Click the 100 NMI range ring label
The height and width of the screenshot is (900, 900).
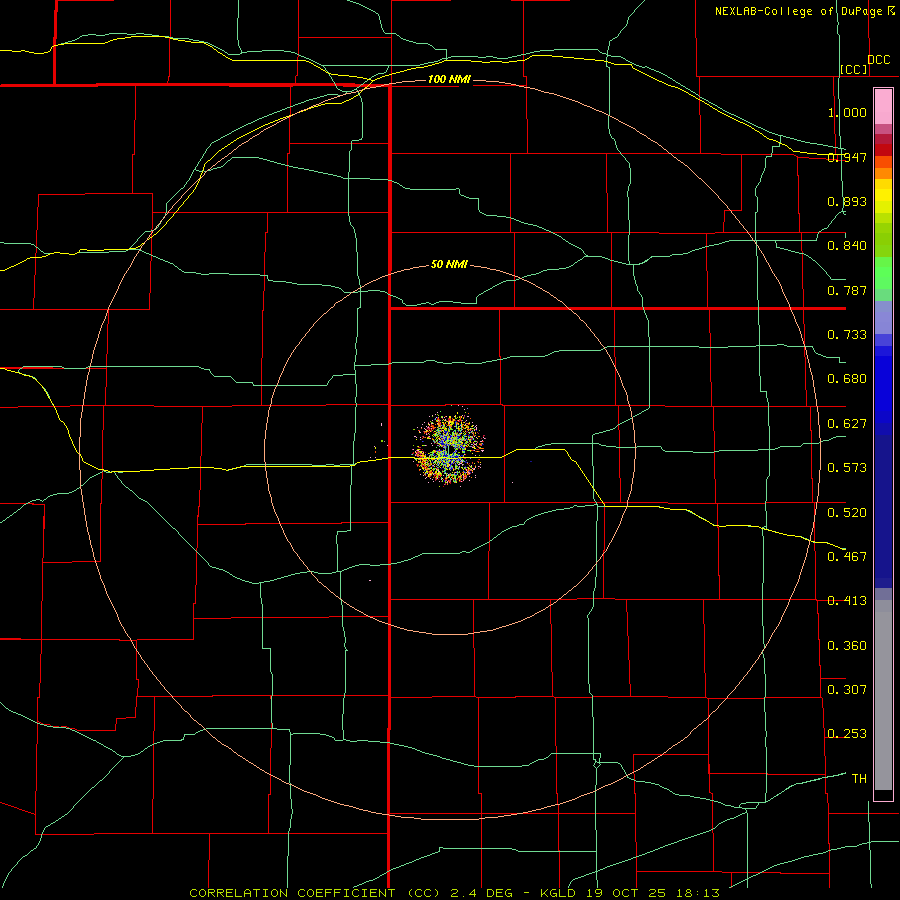[449, 79]
